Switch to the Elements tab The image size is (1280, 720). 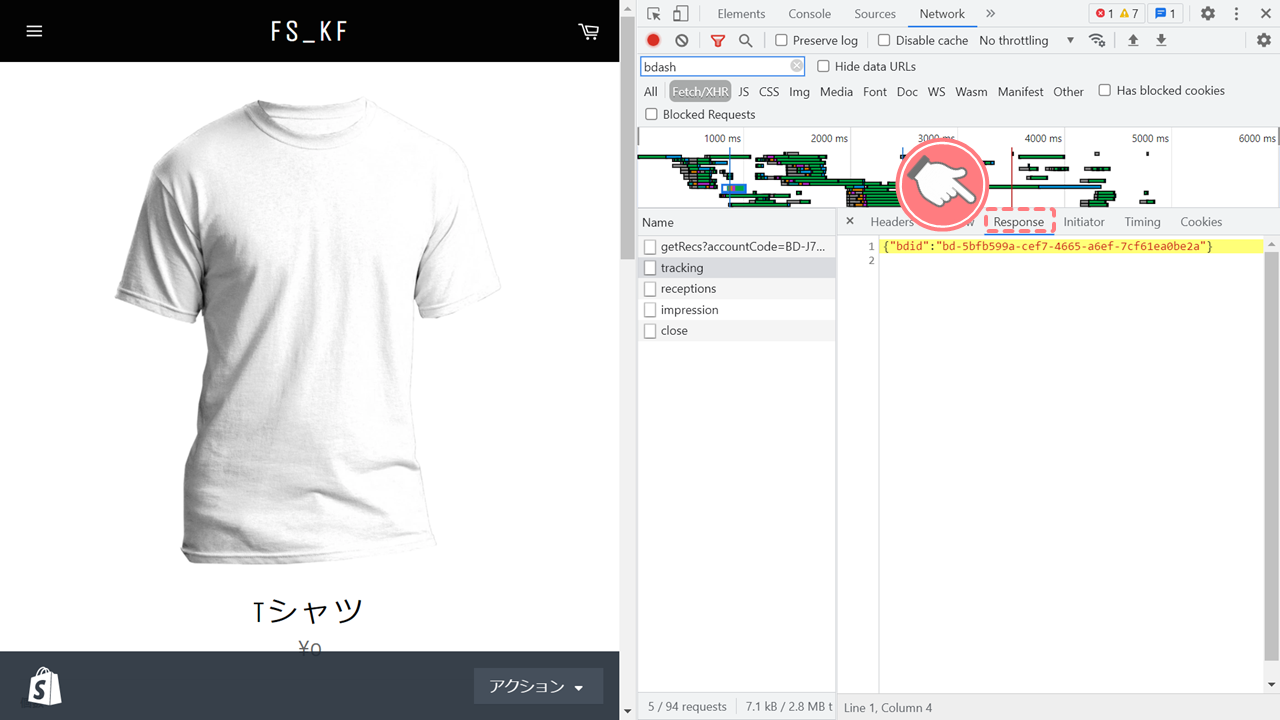(741, 14)
